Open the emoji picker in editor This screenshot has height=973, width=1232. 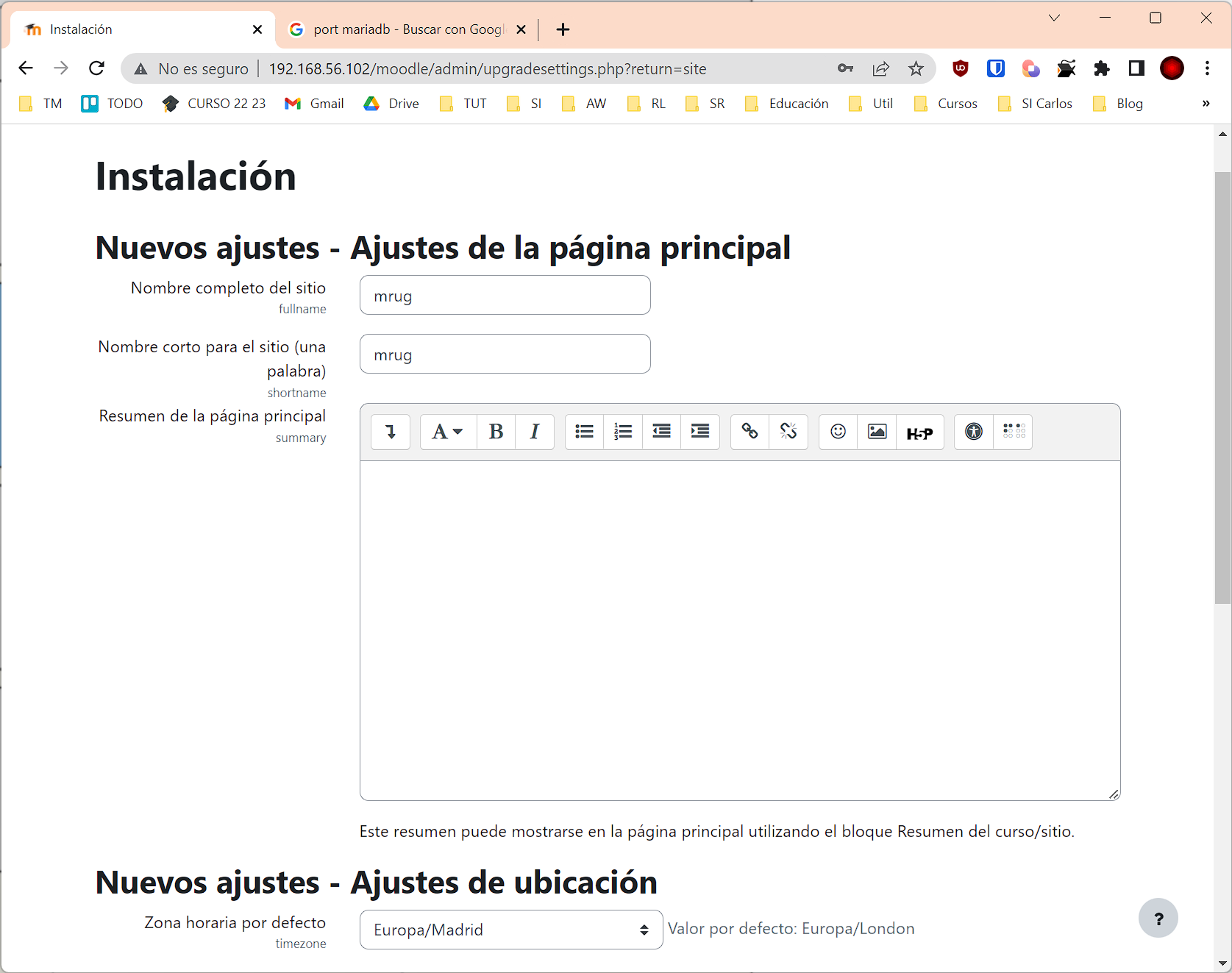(838, 432)
